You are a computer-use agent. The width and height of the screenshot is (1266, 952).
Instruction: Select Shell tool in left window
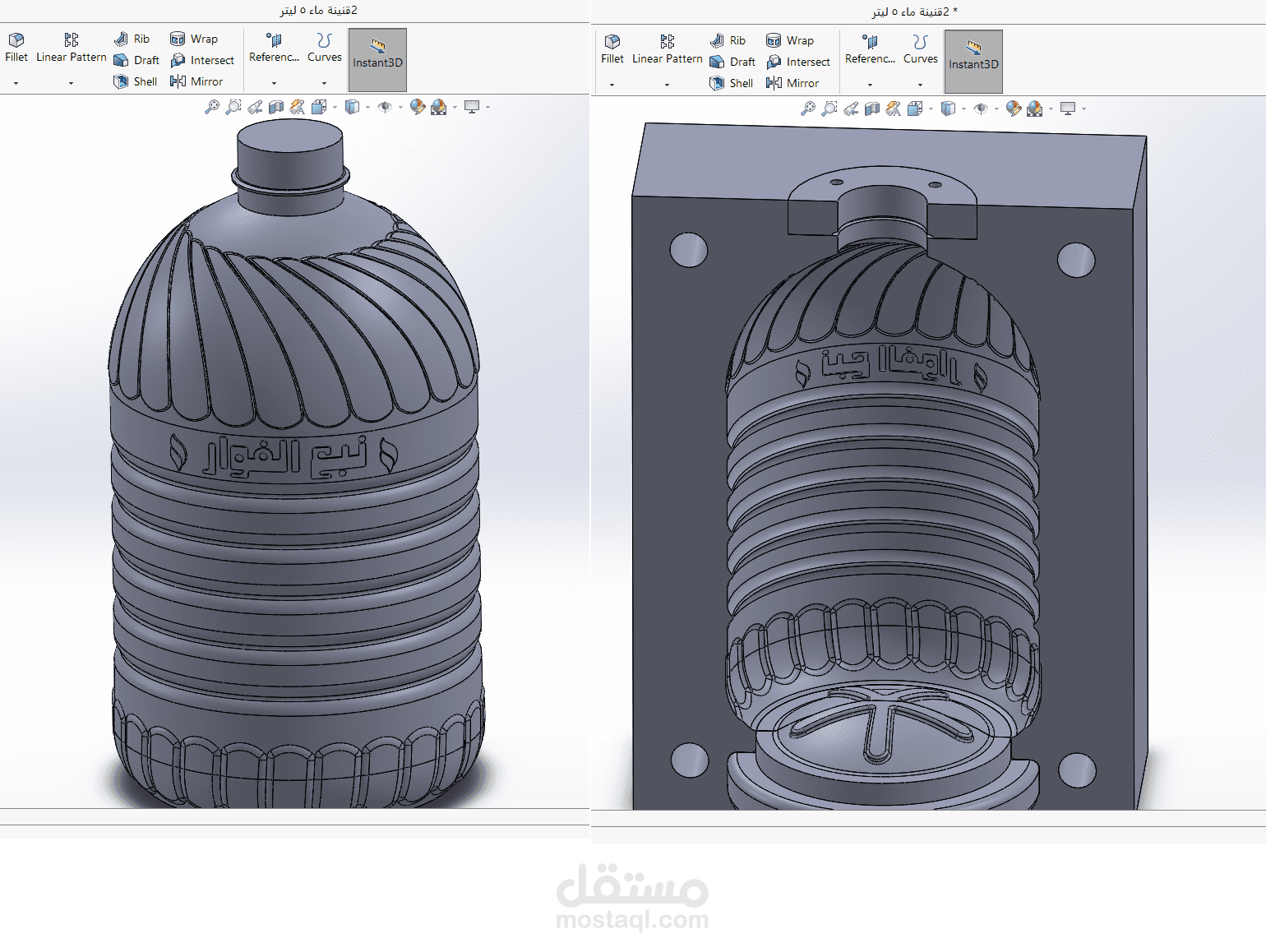[x=135, y=81]
